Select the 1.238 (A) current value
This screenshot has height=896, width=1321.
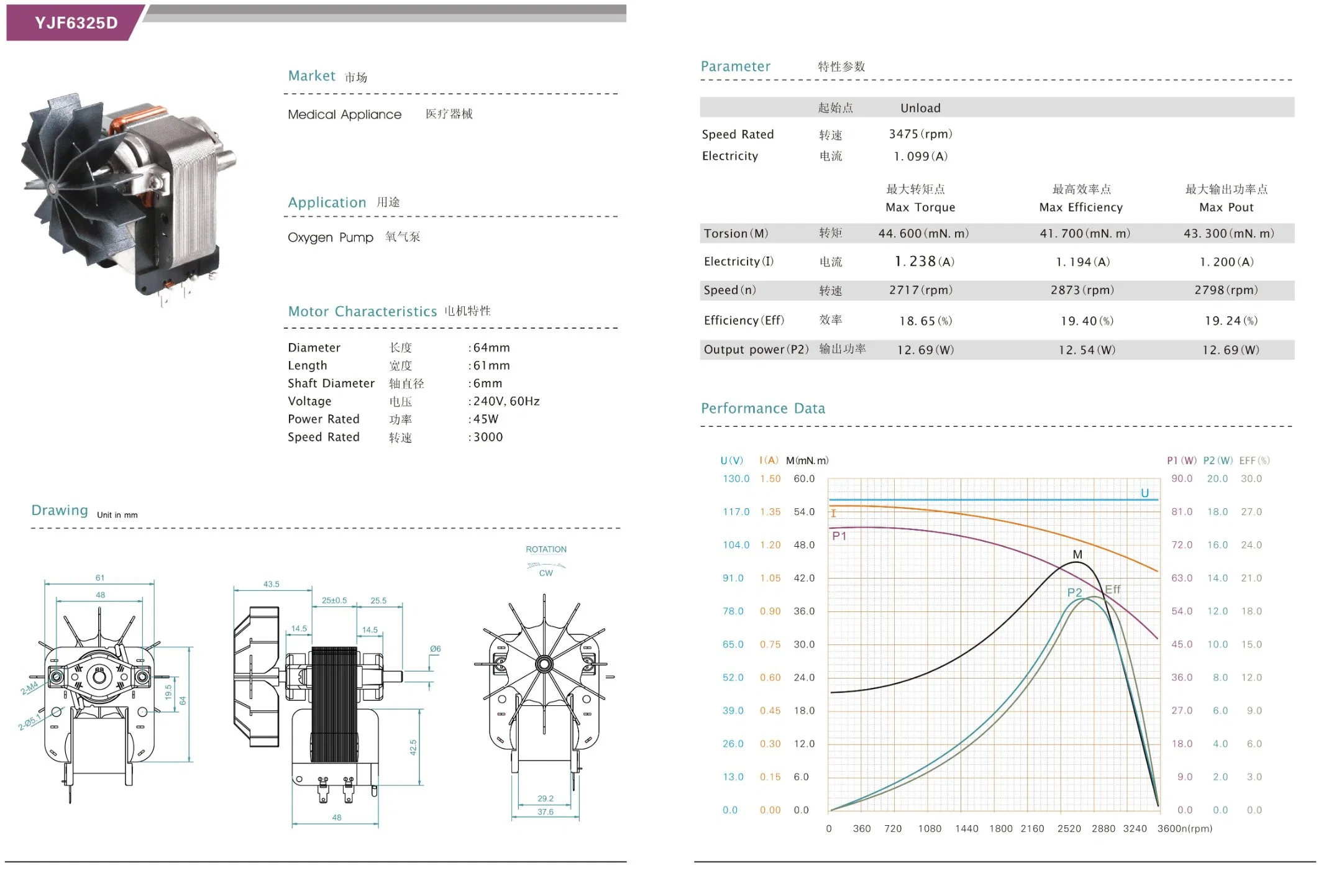pos(925,262)
